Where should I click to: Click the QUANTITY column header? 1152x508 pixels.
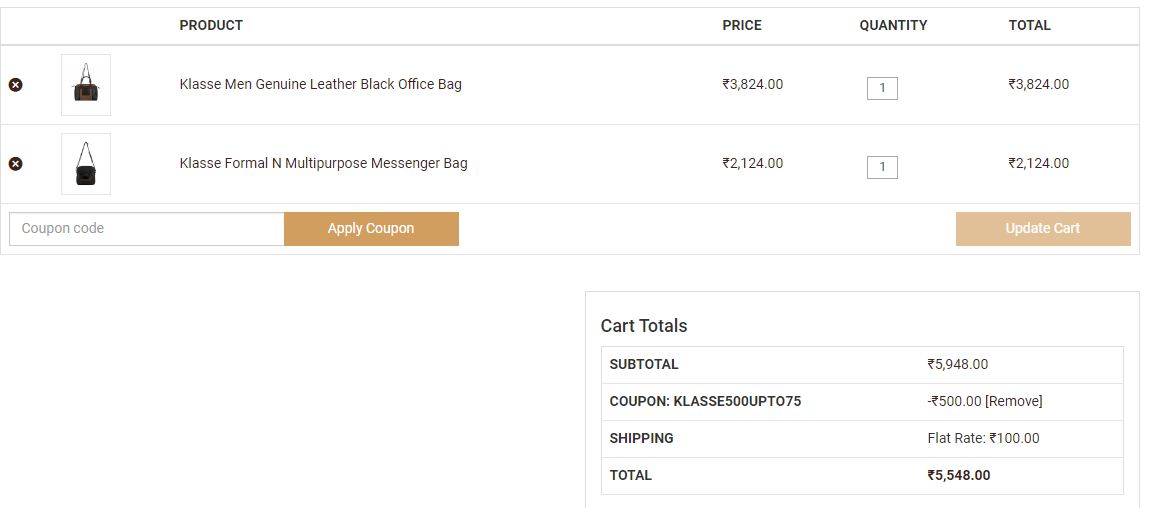point(893,25)
